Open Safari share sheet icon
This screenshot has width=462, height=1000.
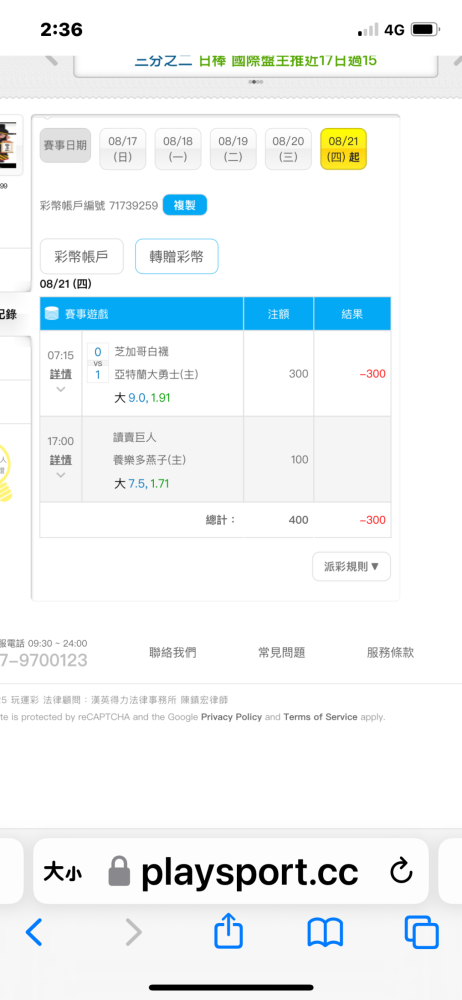228,931
